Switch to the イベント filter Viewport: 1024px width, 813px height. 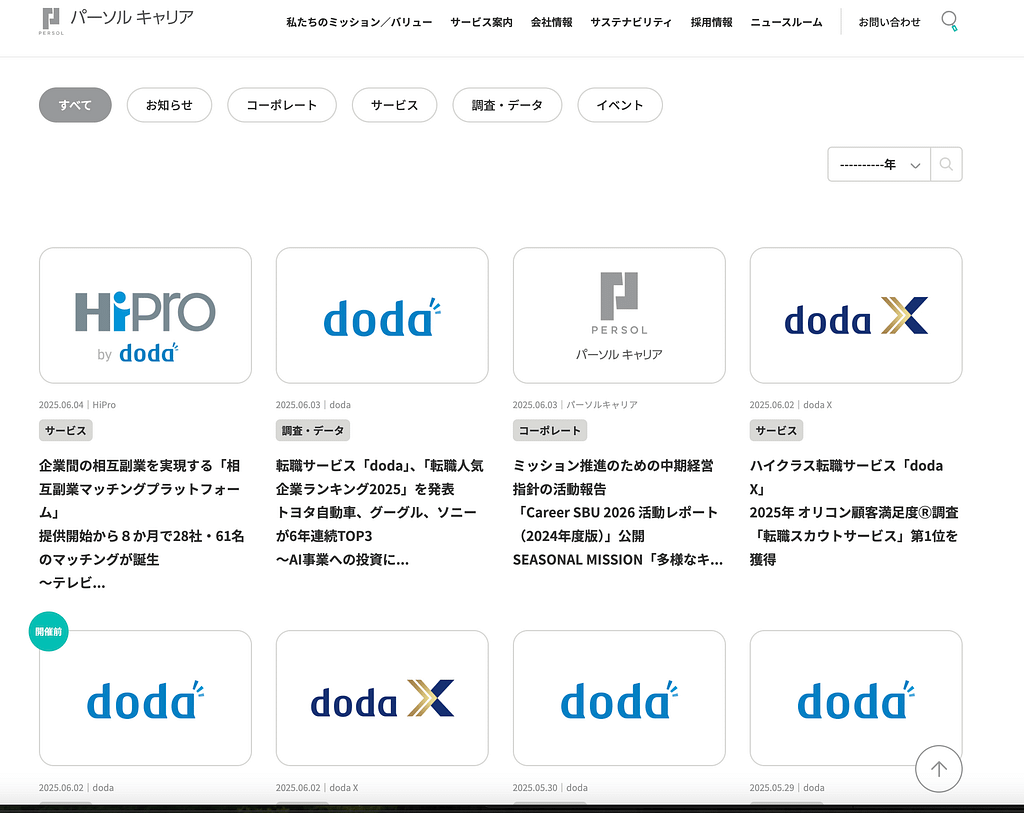[620, 105]
